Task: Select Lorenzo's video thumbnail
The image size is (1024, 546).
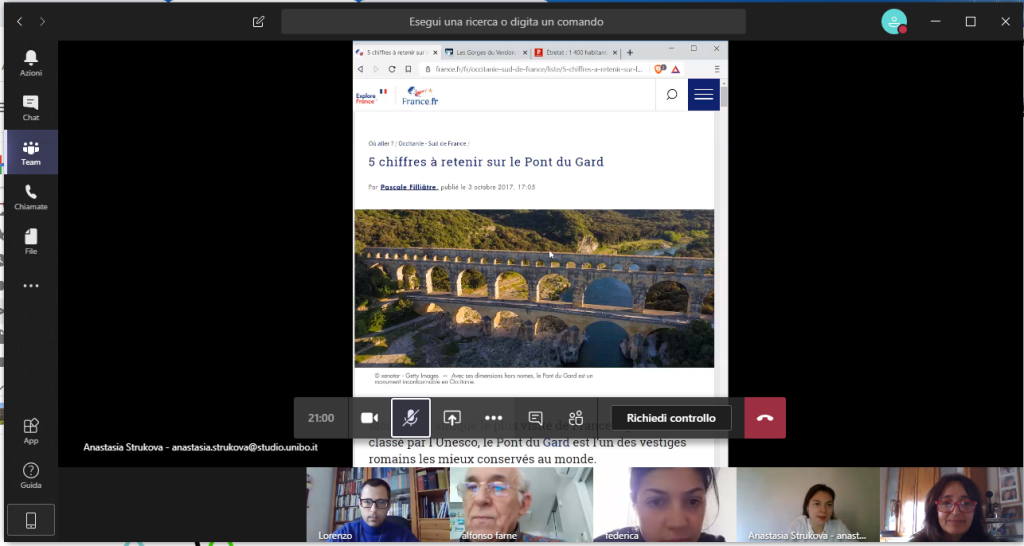Action: point(377,504)
